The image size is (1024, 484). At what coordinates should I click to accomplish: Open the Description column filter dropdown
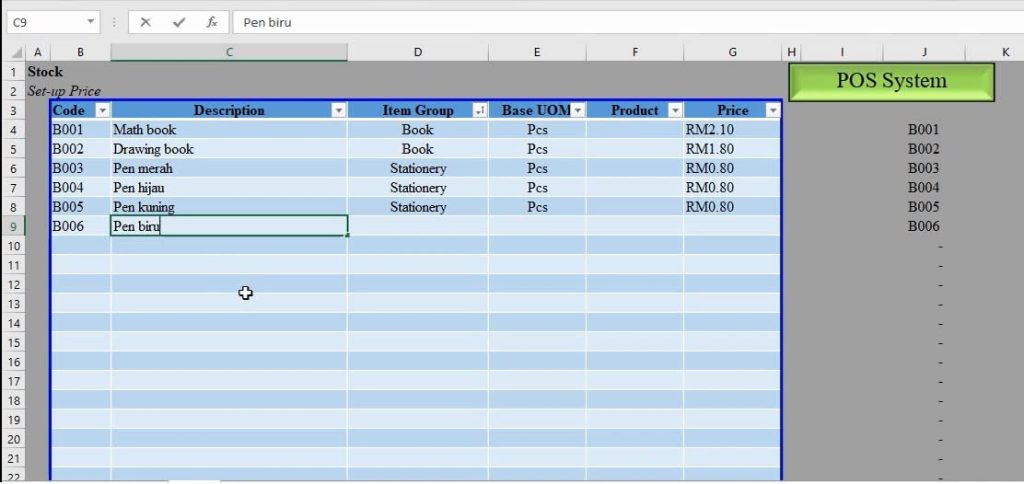(x=338, y=110)
